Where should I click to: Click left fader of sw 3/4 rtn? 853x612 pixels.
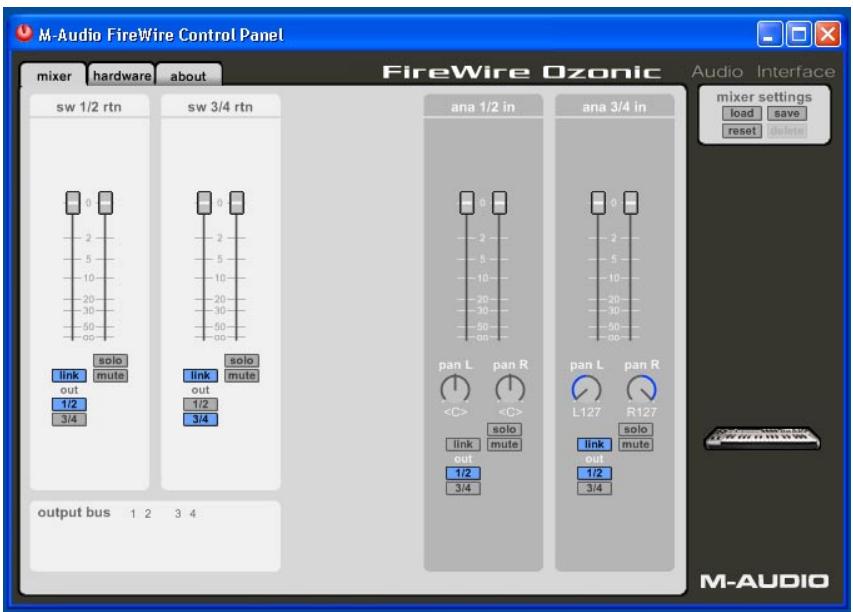click(204, 203)
